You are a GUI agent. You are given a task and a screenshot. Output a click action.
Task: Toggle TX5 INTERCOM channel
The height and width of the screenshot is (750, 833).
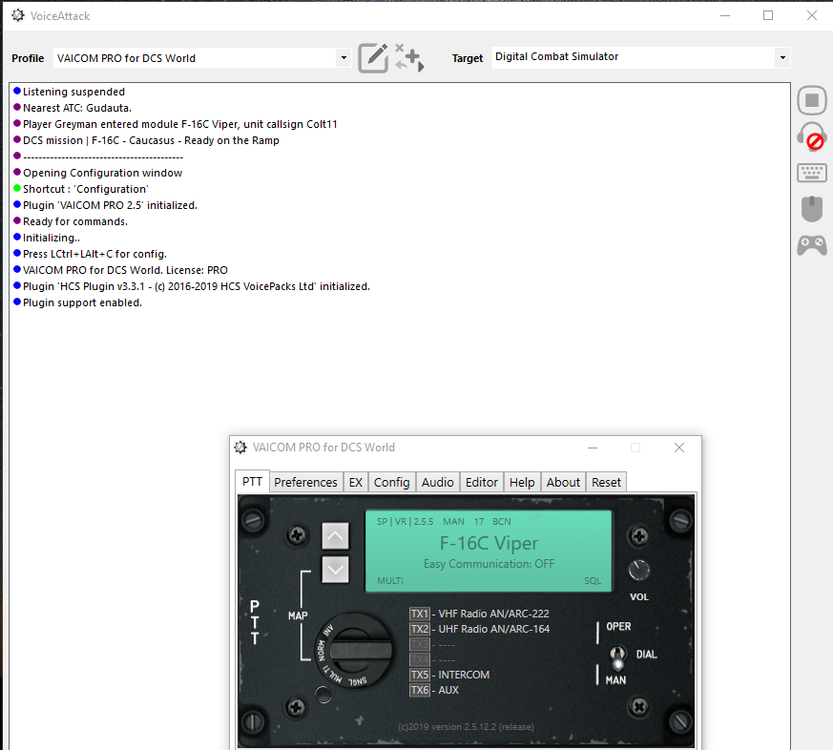[x=422, y=674]
